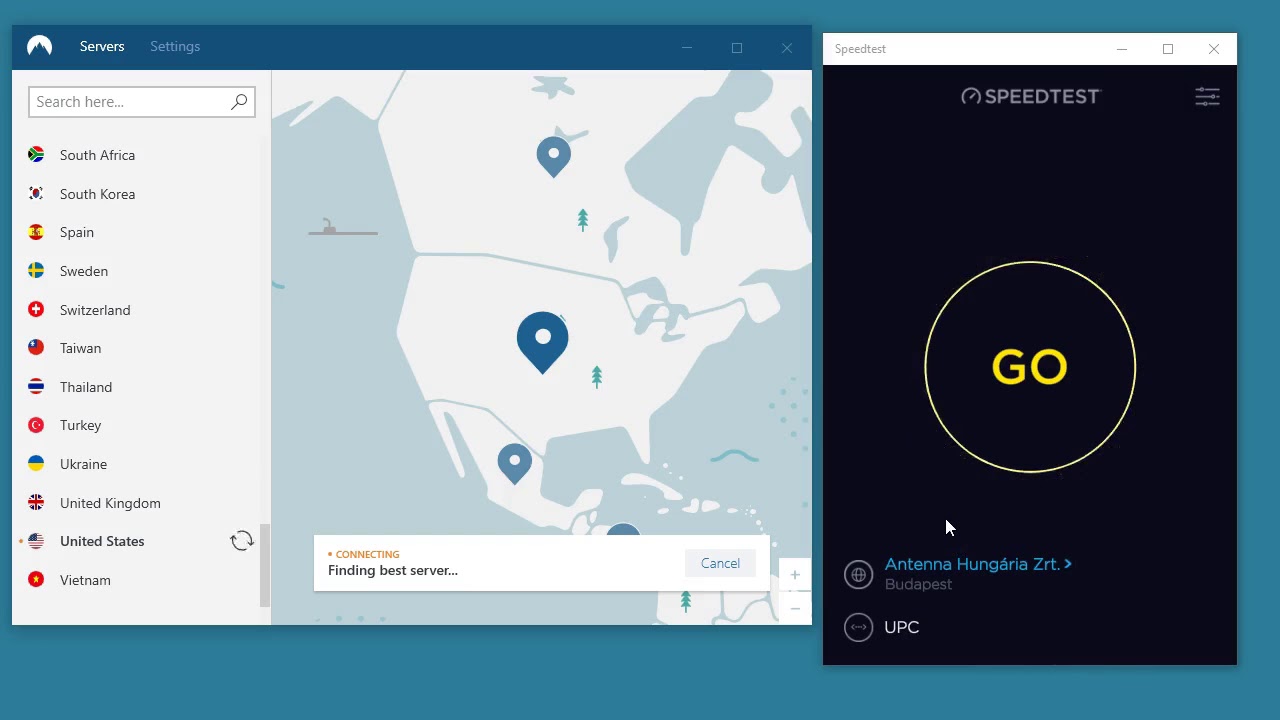Open the Servers tab
The width and height of the screenshot is (1280, 720).
(102, 46)
